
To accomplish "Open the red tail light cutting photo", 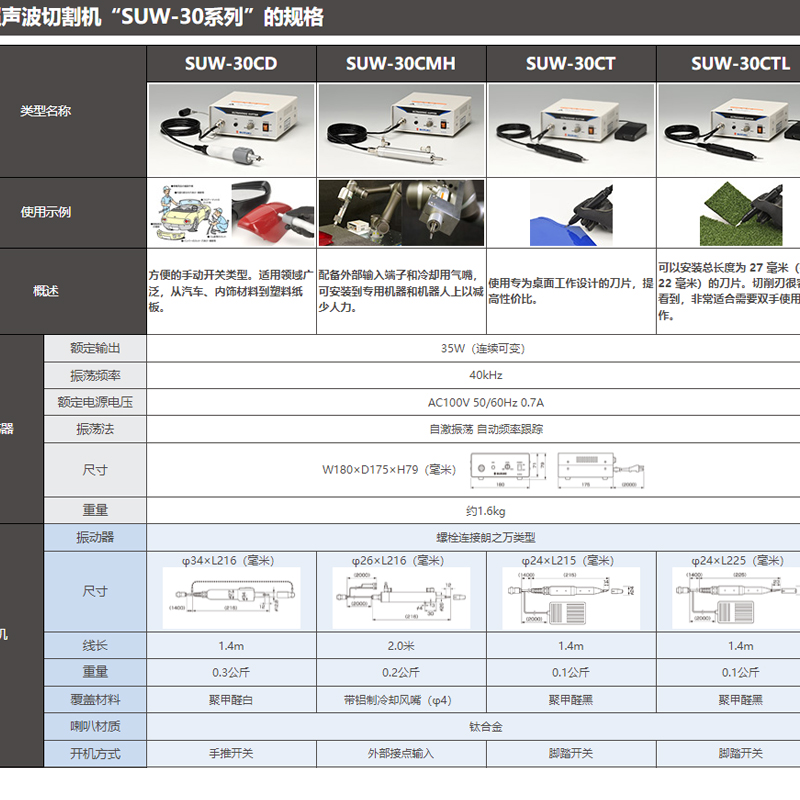I will click(x=273, y=212).
